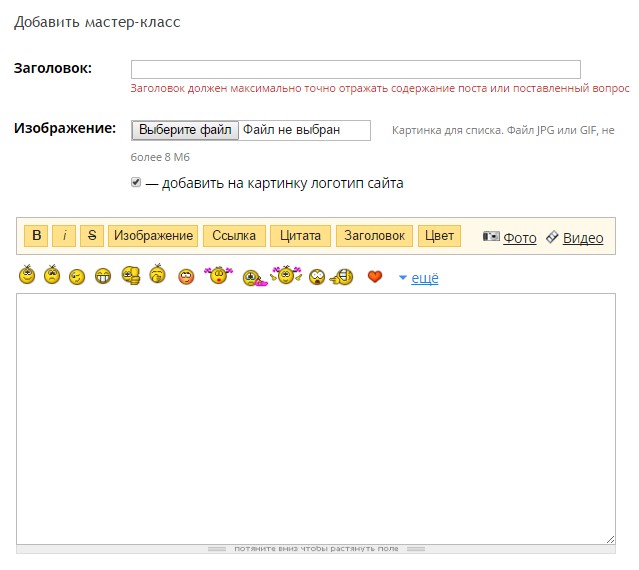Click the Выберите файл upload button
639x570 pixels.
click(x=185, y=130)
